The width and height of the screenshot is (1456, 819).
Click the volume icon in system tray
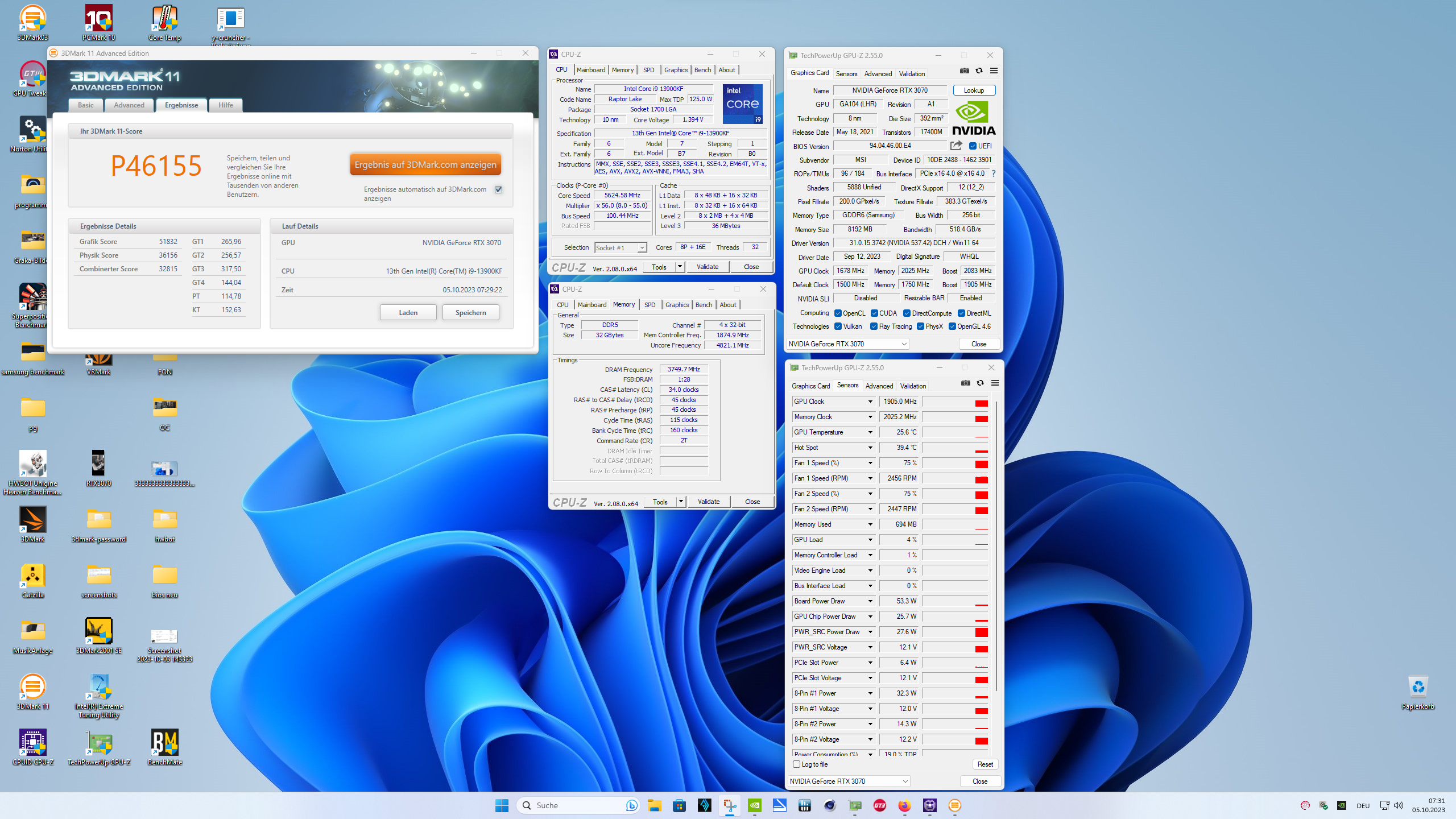pyautogui.click(x=1399, y=805)
